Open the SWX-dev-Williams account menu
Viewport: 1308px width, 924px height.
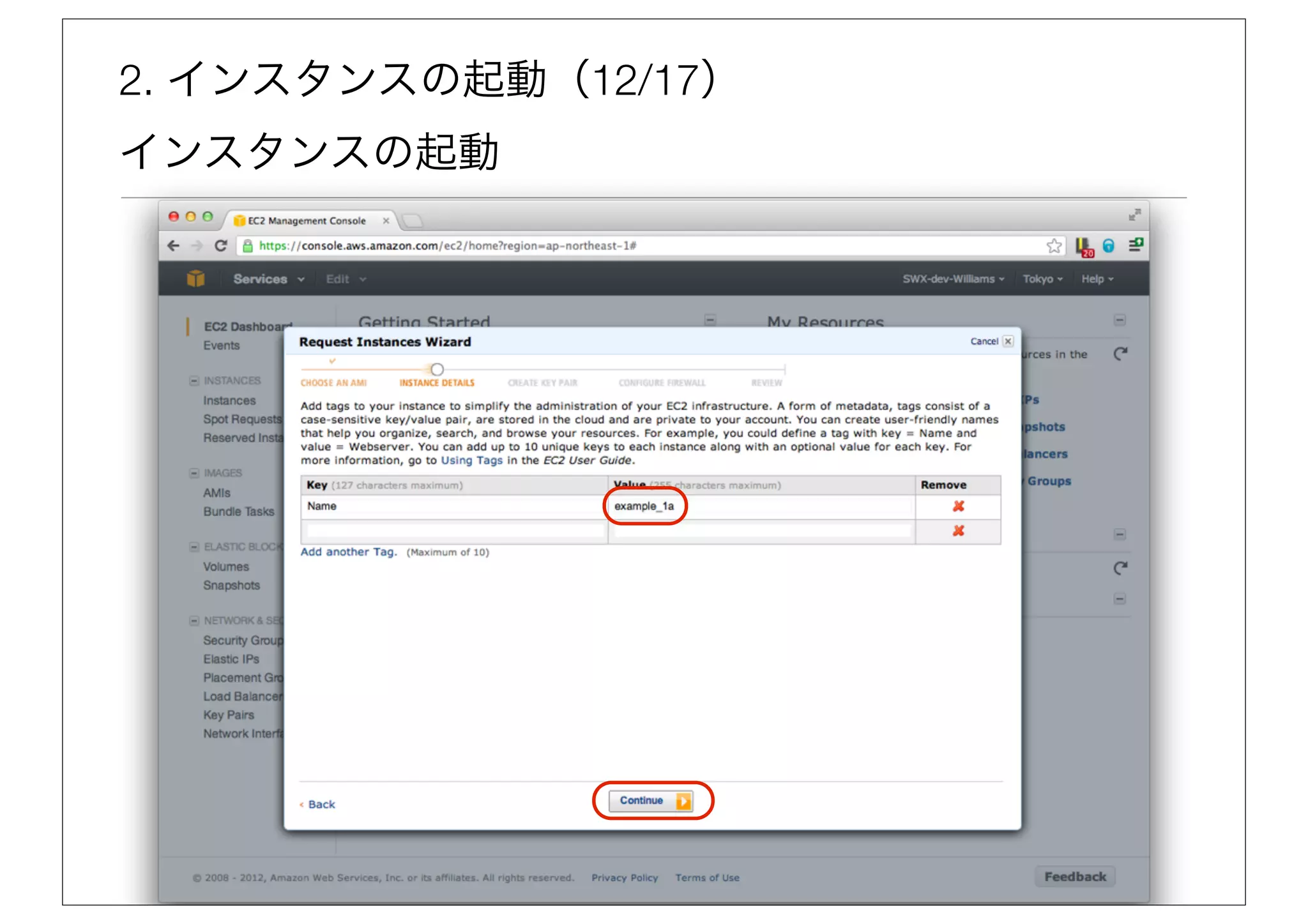coord(953,279)
